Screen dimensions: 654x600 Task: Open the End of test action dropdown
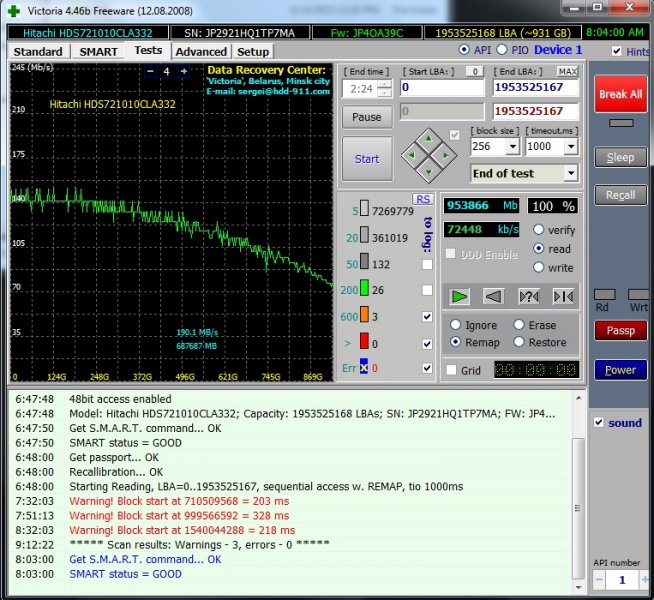[x=570, y=173]
